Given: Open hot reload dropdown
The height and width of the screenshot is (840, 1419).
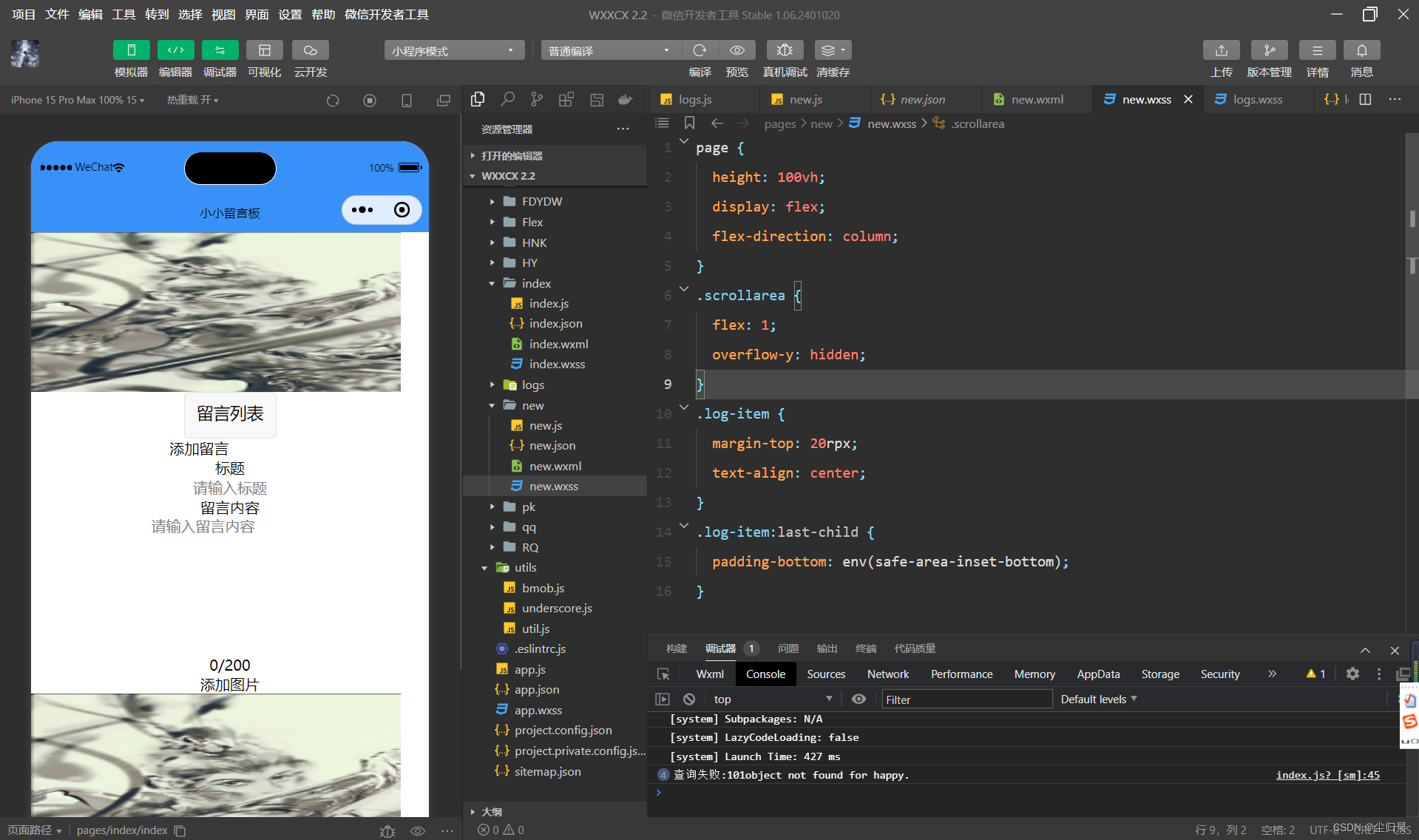Looking at the screenshot, I should [192, 100].
